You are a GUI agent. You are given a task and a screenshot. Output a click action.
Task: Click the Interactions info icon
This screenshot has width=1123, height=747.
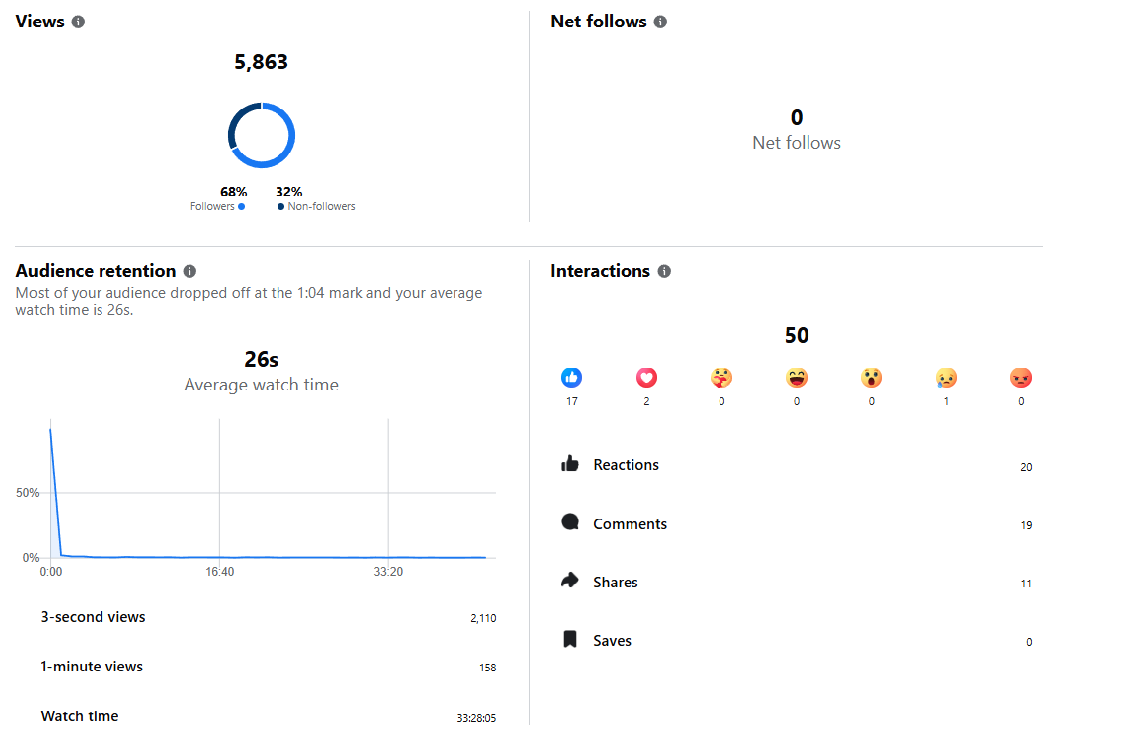664,271
